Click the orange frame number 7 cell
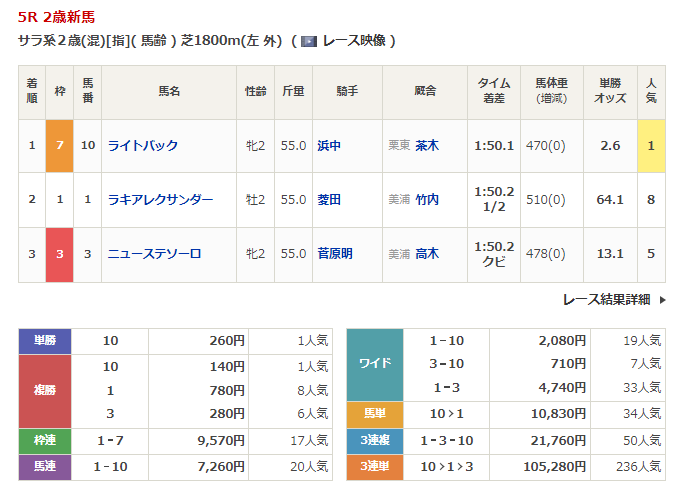This screenshot has width=682, height=489. 60,146
